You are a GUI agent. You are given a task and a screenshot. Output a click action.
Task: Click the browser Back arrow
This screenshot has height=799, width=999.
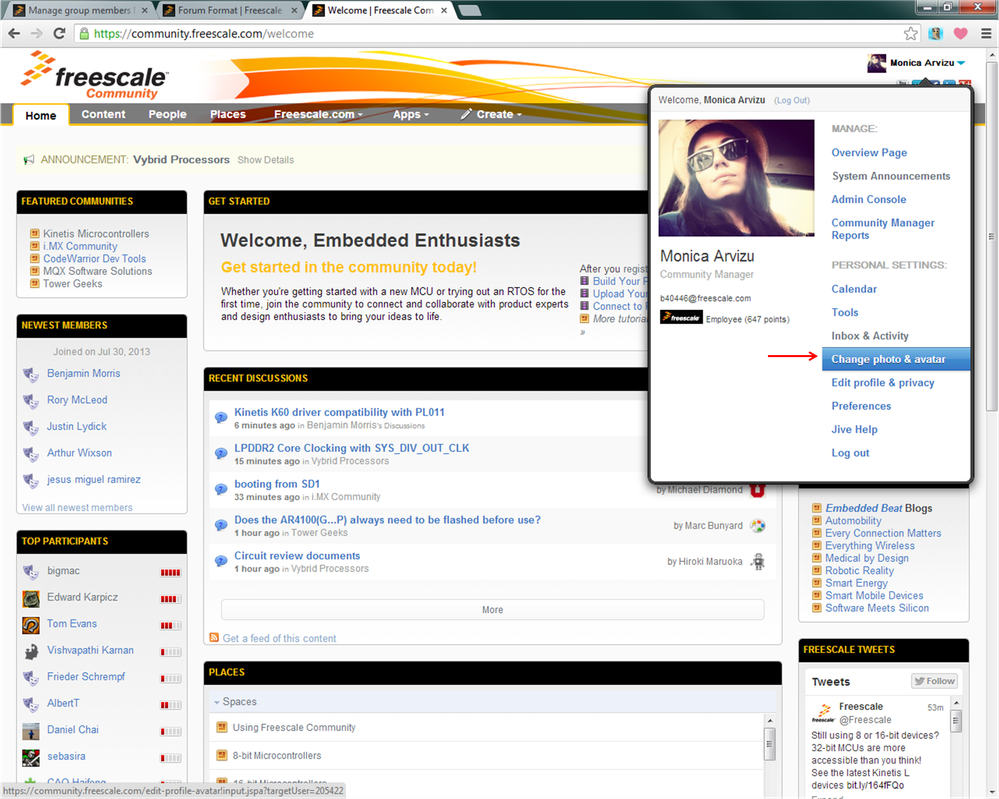[x=14, y=33]
